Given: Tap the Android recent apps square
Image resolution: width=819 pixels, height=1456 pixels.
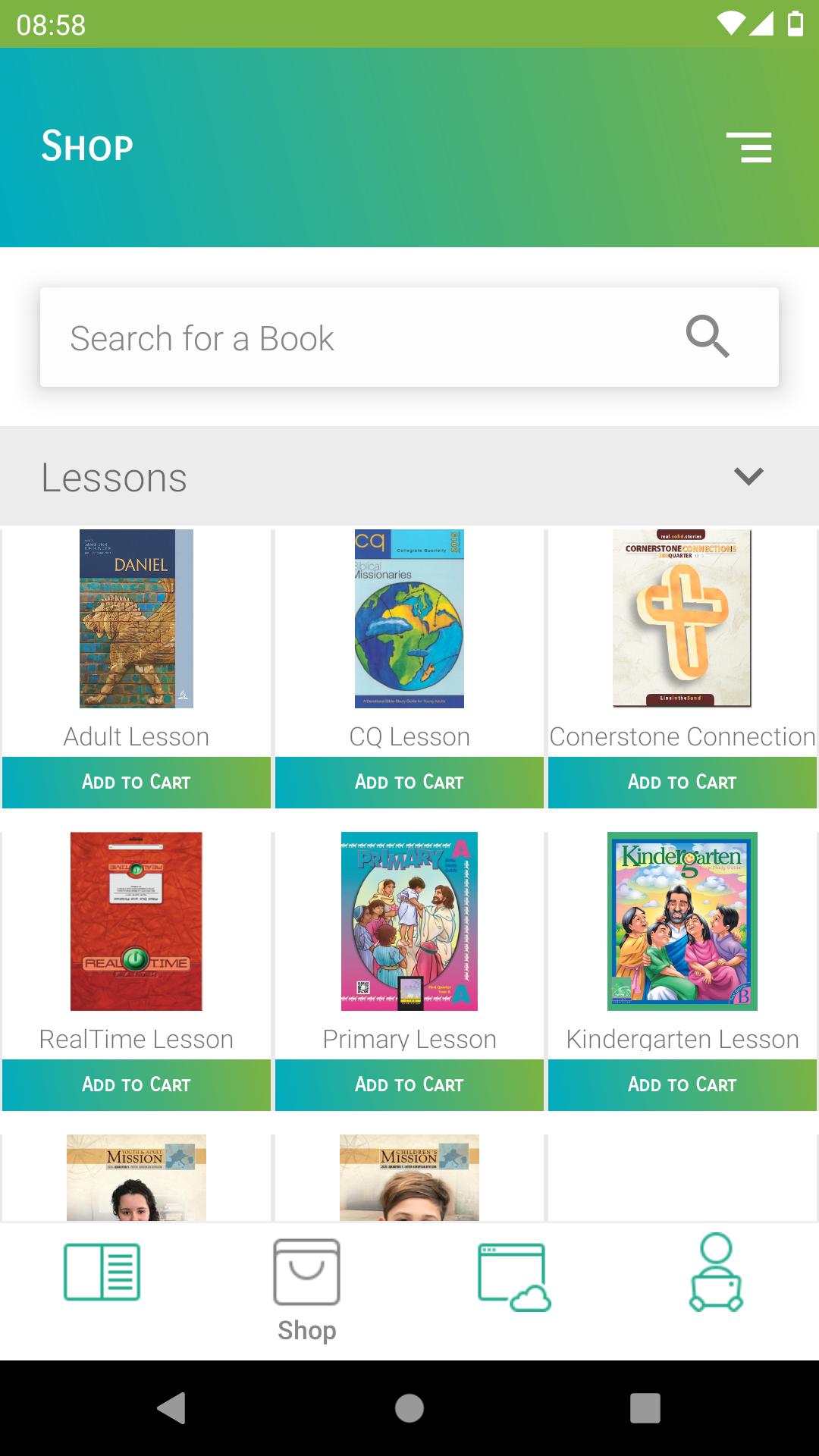Looking at the screenshot, I should pyautogui.click(x=645, y=1408).
